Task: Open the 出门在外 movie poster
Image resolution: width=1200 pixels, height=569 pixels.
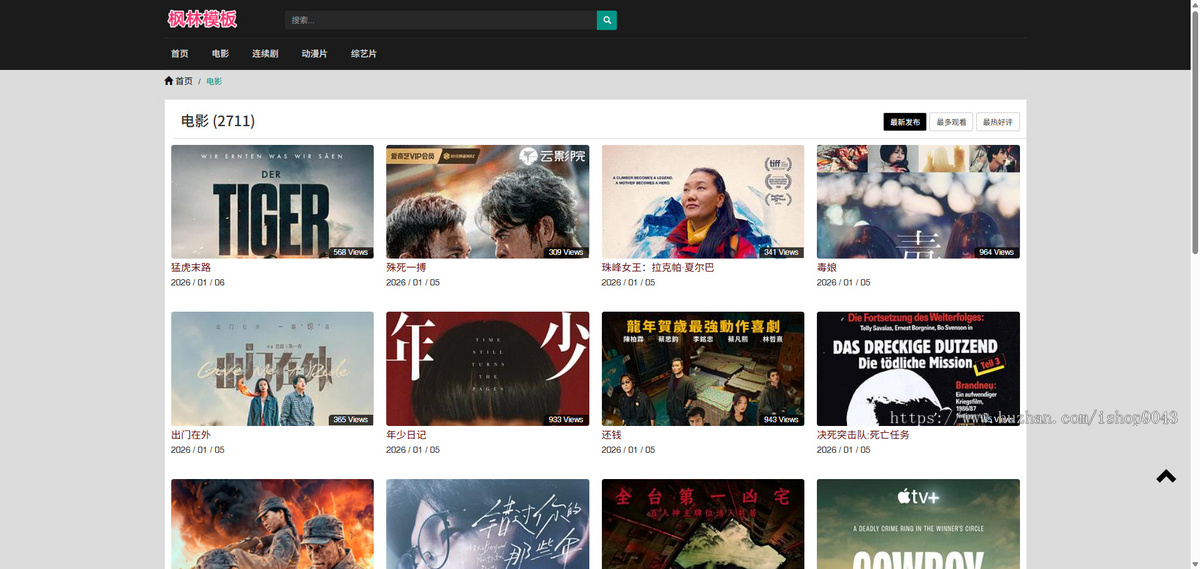Action: [272, 369]
